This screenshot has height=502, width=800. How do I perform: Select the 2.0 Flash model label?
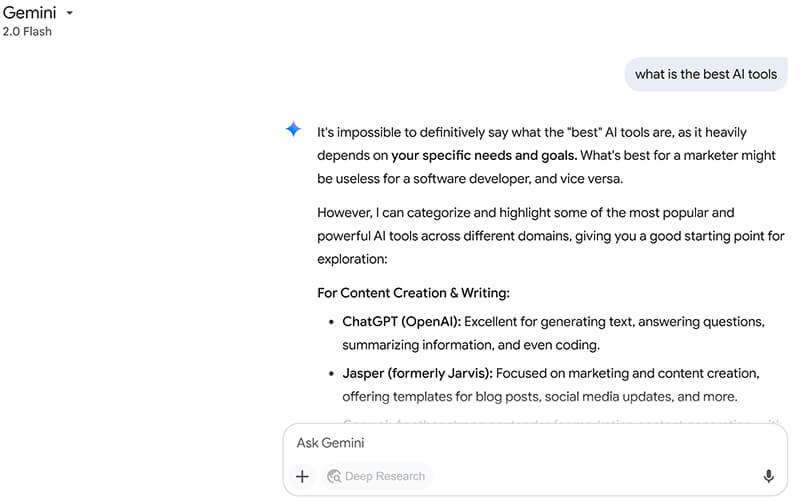tap(27, 32)
